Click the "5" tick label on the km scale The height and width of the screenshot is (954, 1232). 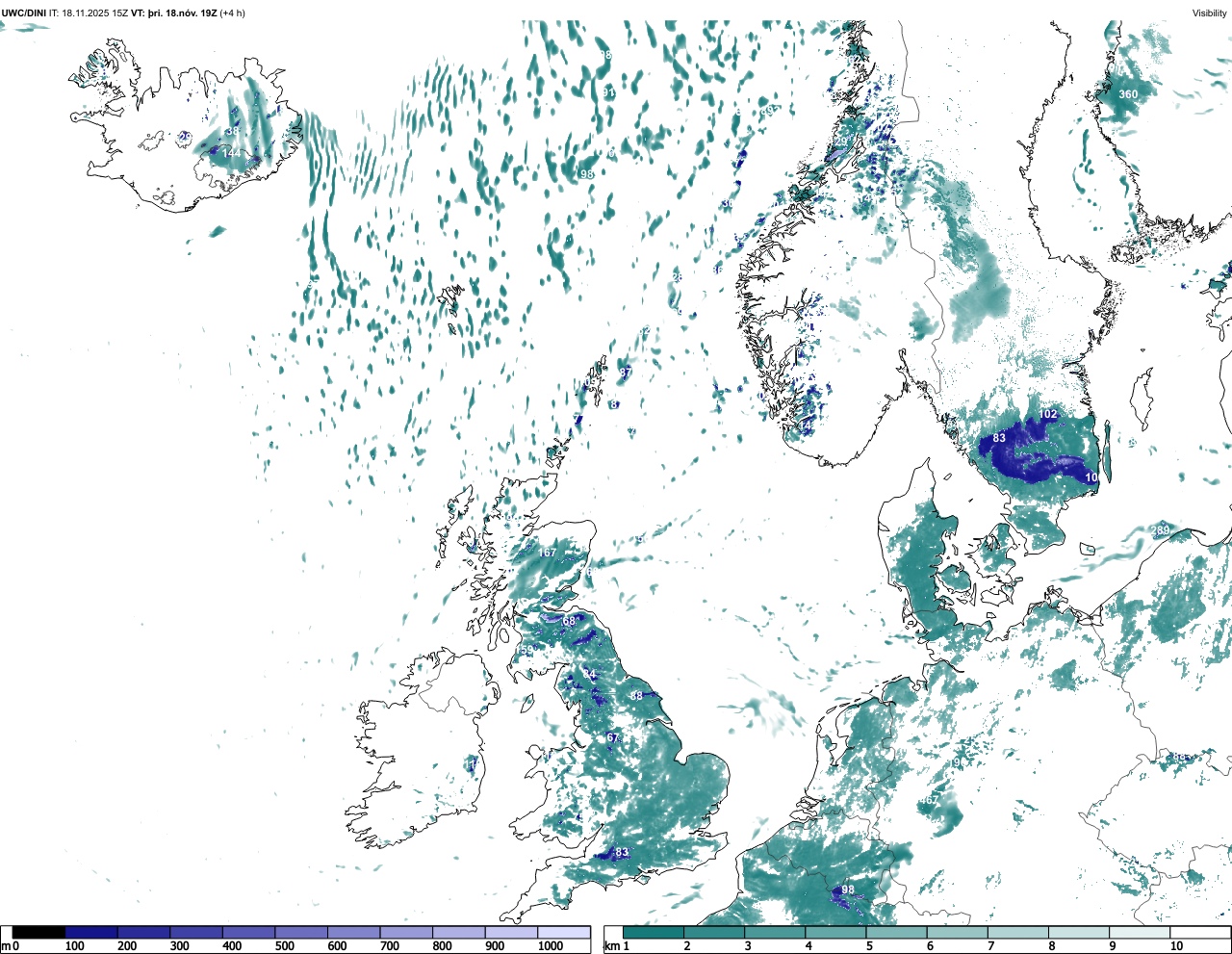869,946
